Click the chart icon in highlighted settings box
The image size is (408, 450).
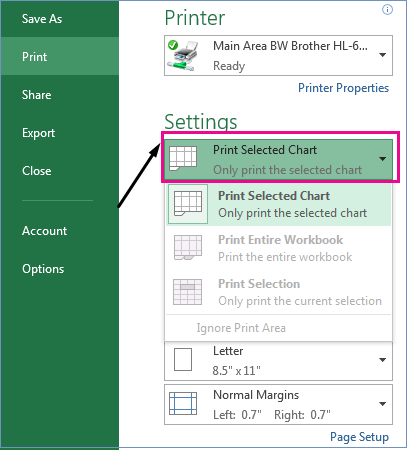(183, 158)
